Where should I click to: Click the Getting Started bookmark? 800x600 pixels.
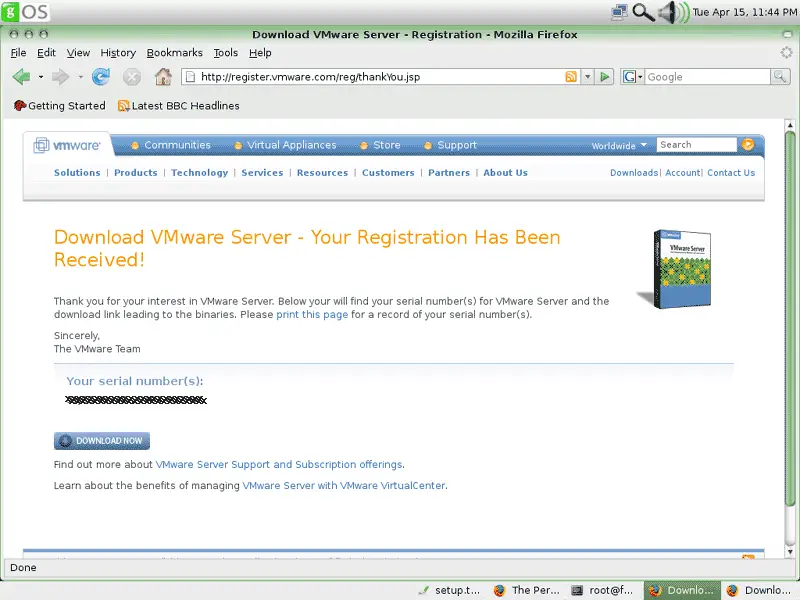pos(60,106)
